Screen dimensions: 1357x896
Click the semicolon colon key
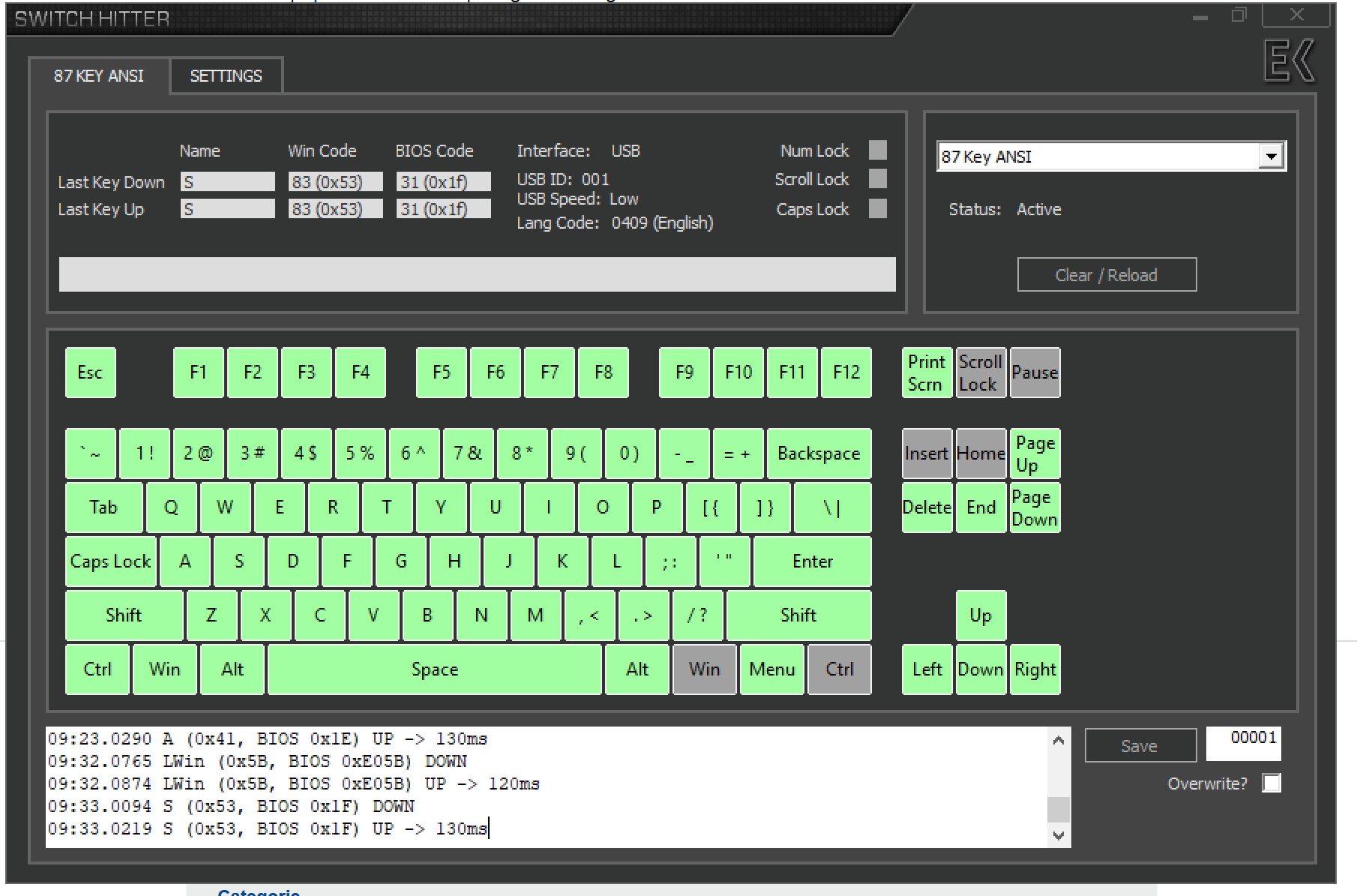click(x=671, y=562)
